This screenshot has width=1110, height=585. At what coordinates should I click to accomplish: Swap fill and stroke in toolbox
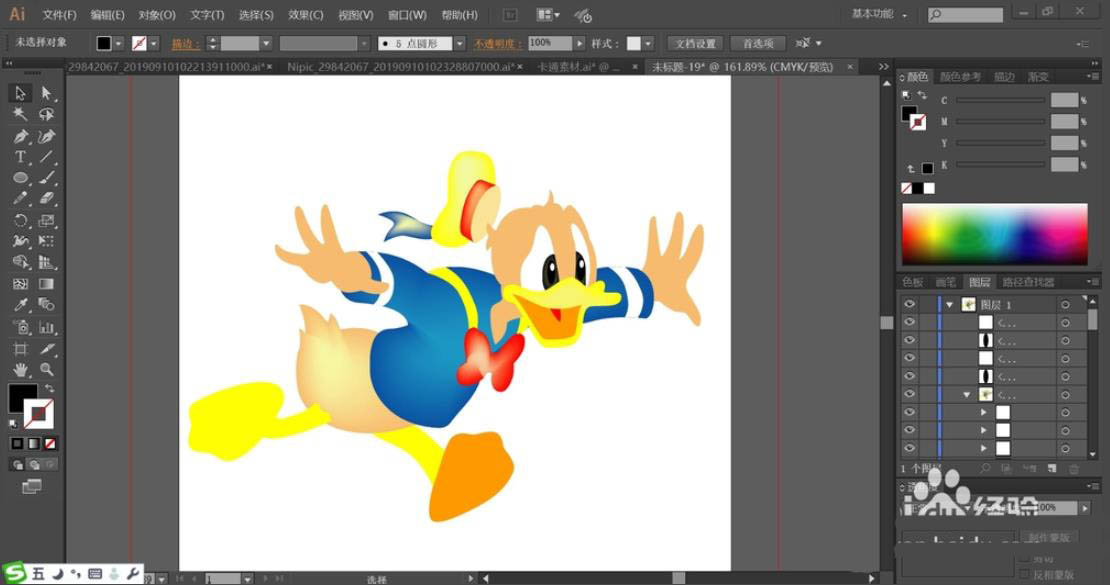tap(50, 388)
